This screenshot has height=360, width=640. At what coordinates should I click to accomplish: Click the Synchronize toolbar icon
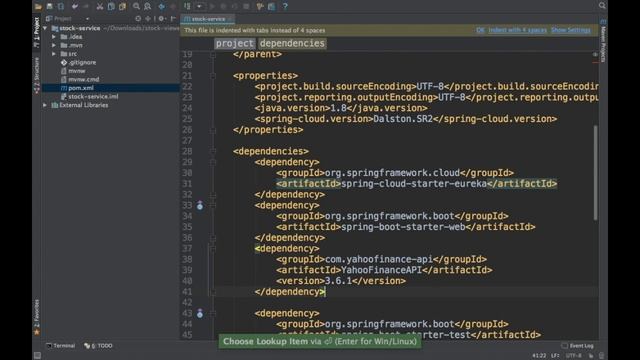point(61,6)
